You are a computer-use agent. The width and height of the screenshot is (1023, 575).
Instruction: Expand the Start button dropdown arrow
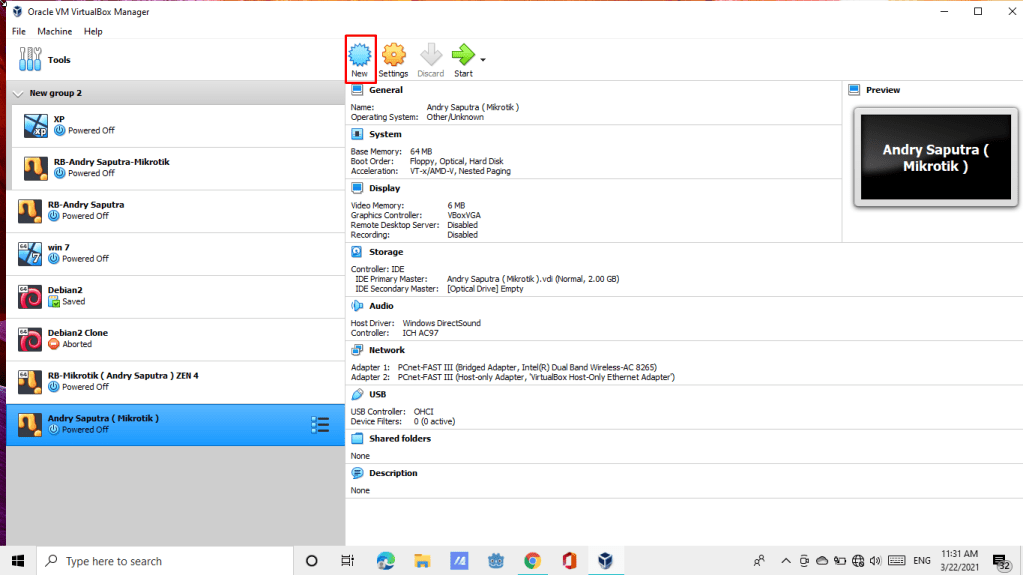[483, 60]
